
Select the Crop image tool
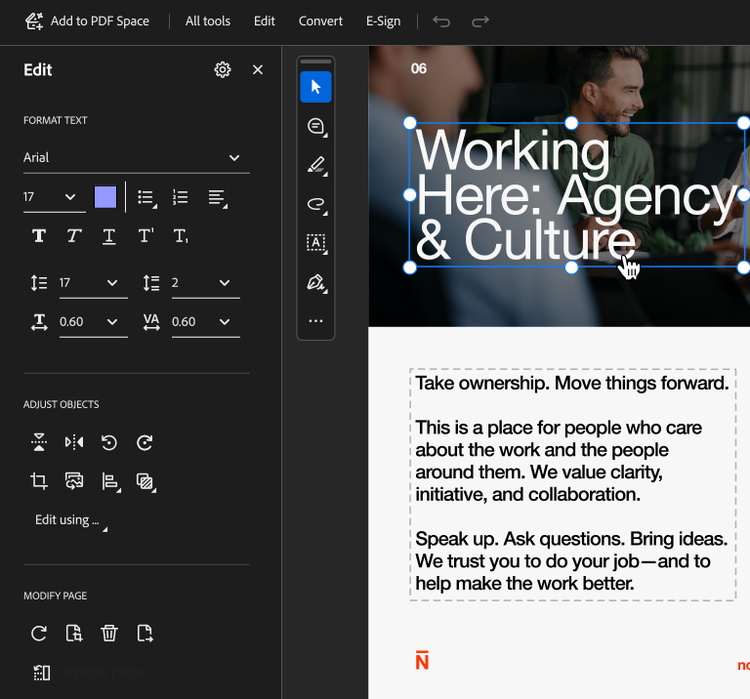[x=39, y=481]
